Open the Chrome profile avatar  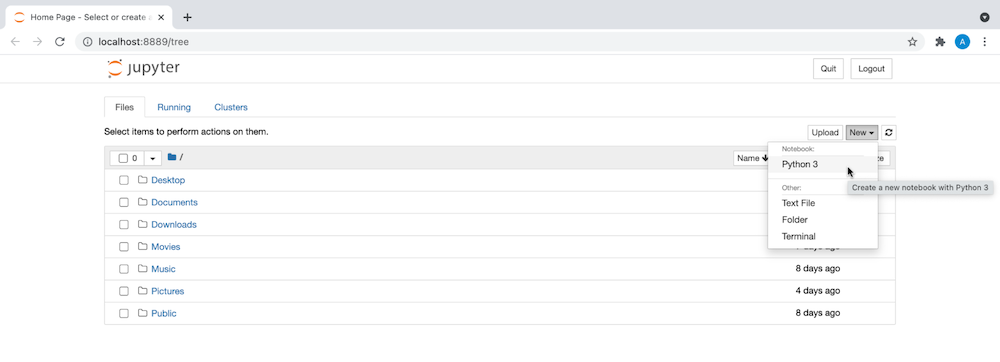point(962,42)
